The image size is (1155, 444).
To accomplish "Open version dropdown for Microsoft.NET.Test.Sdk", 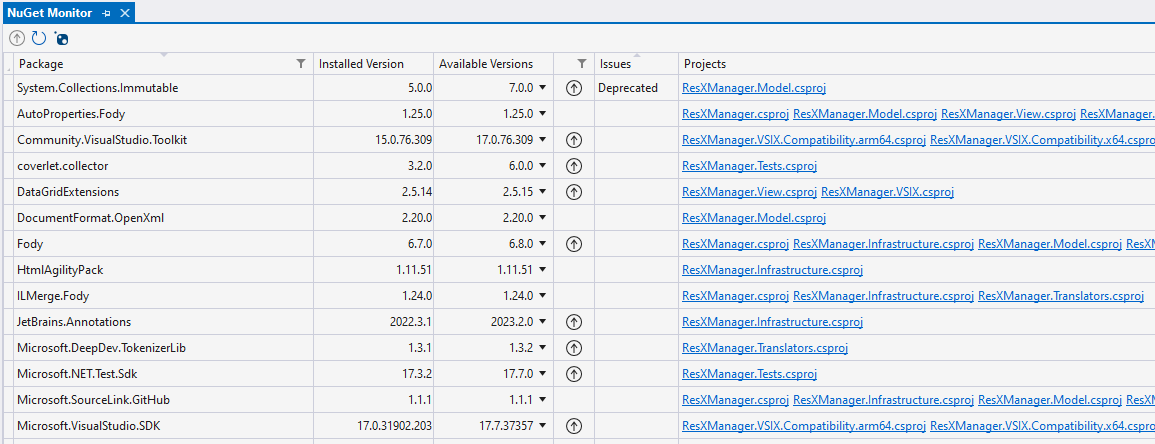I will tap(543, 374).
